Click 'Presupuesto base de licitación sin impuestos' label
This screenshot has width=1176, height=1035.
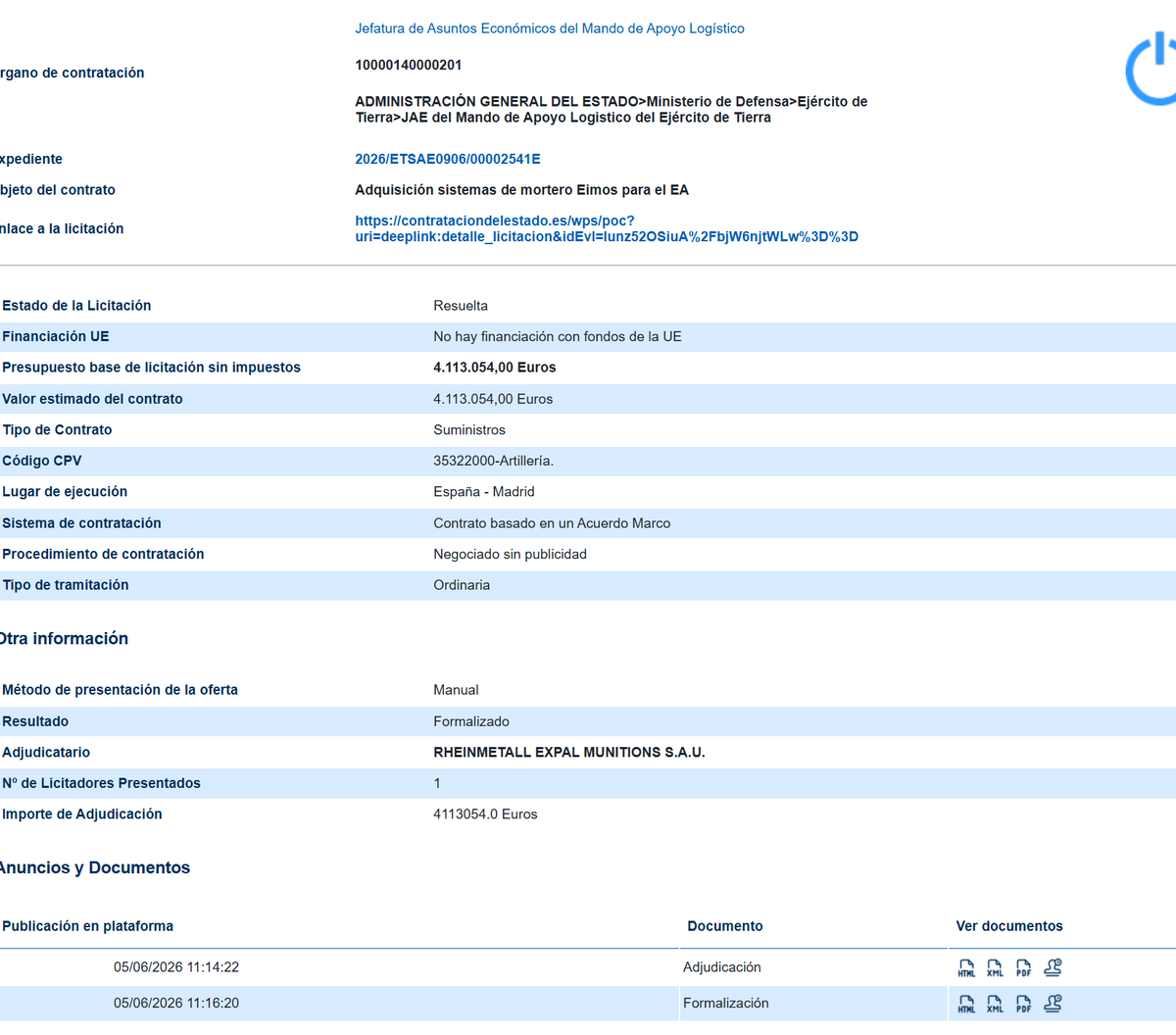tap(151, 368)
